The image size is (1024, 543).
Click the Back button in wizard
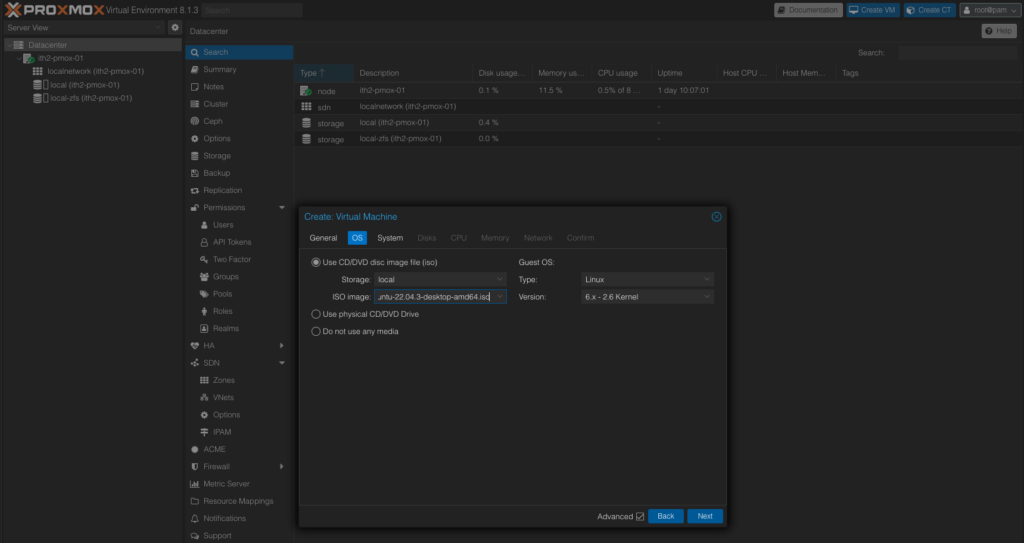point(665,516)
